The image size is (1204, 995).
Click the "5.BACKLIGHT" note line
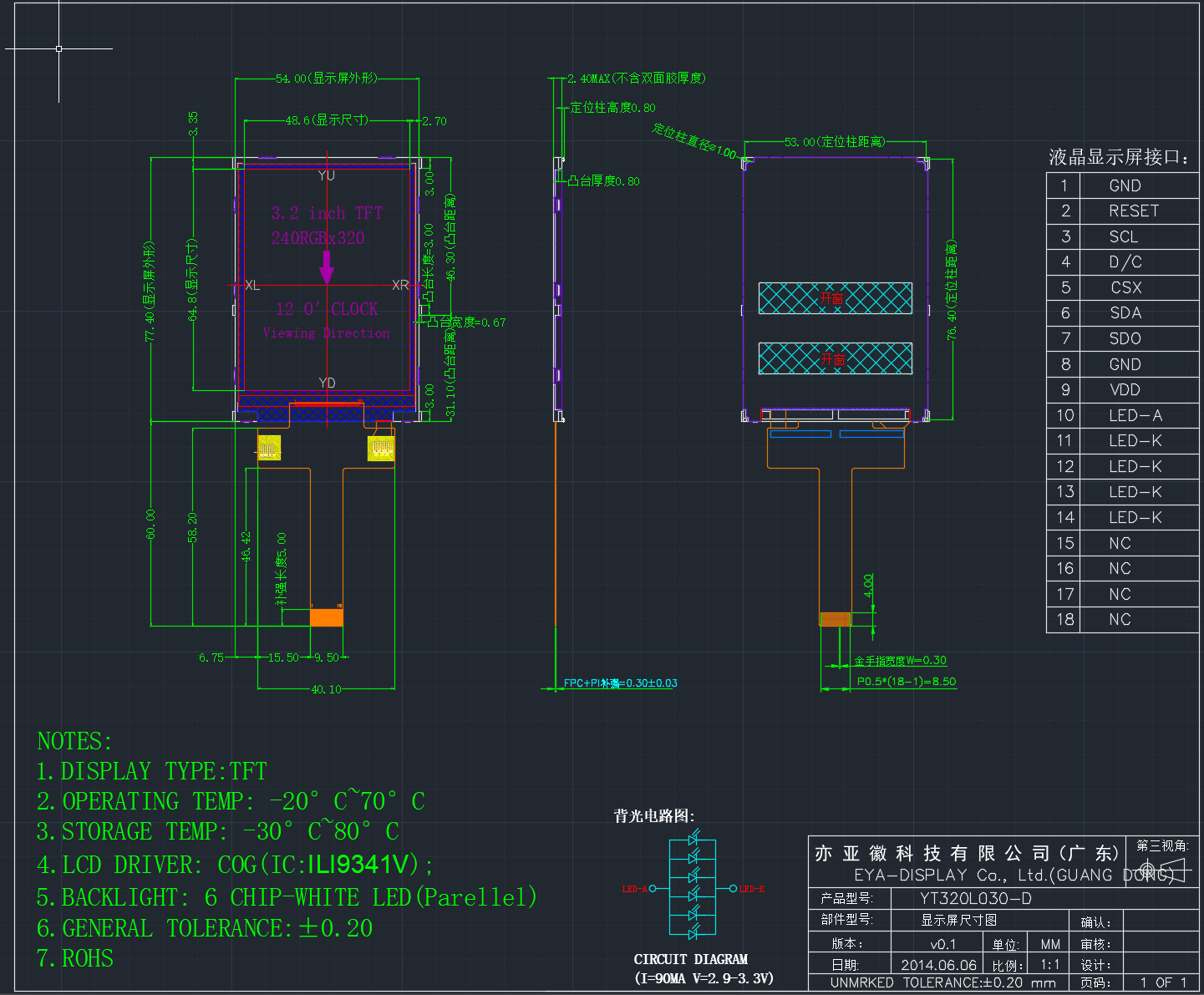coord(287,897)
